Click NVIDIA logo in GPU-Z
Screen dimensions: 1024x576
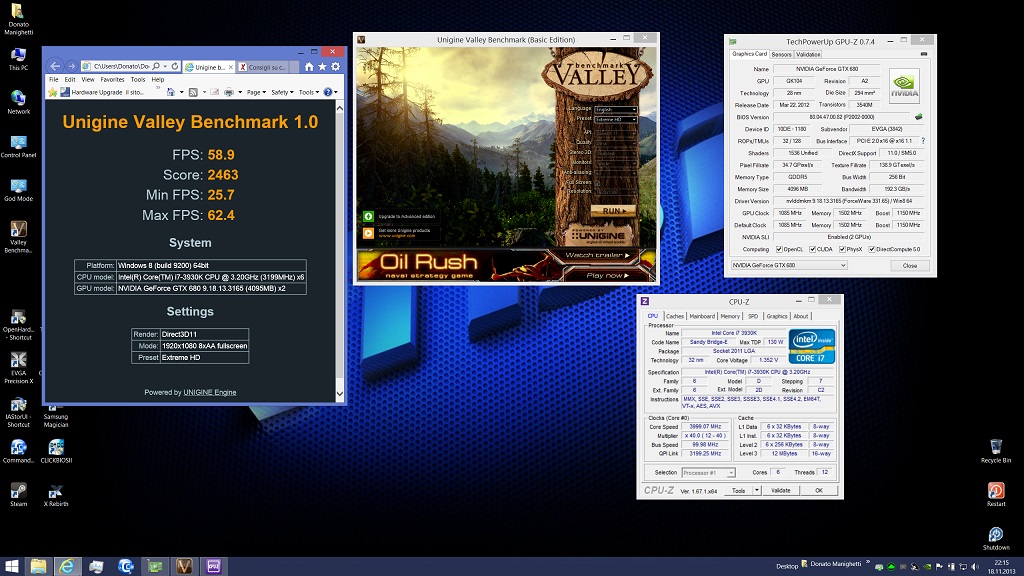click(x=904, y=86)
